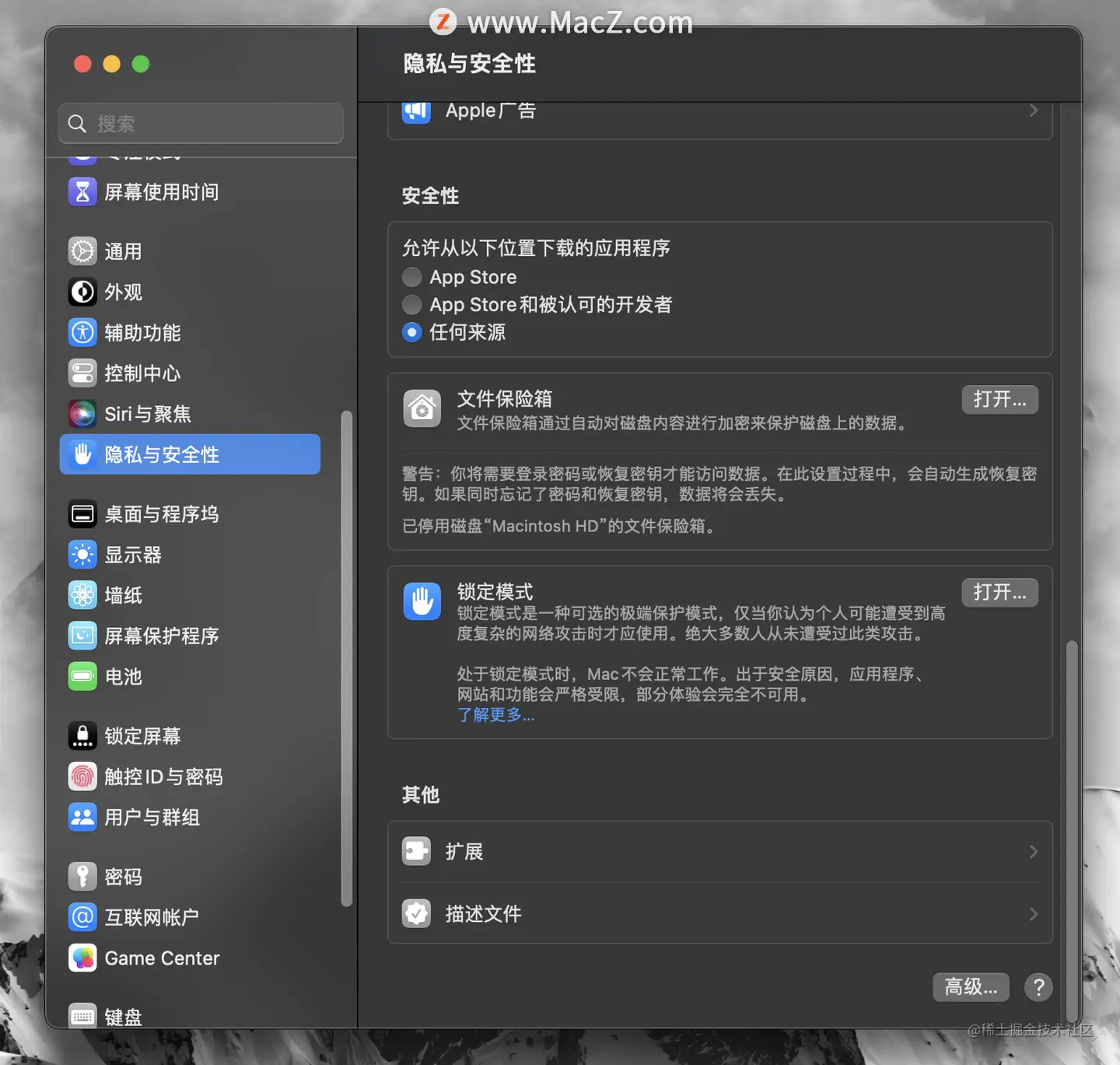
Task: Click the Appearance (外观) icon
Action: [x=82, y=292]
